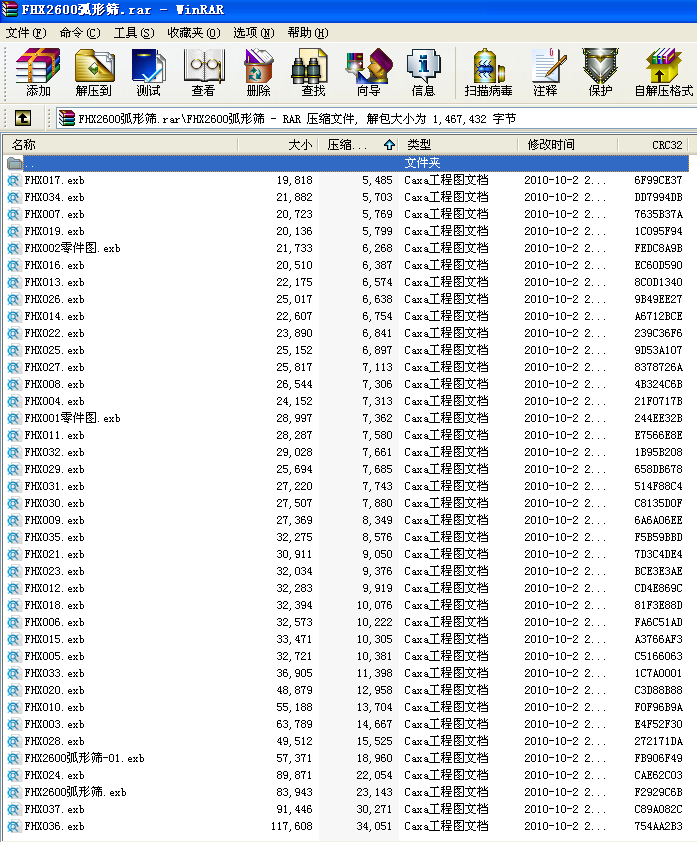
Task: Open the 收藏夹(O) menu
Action: (194, 33)
